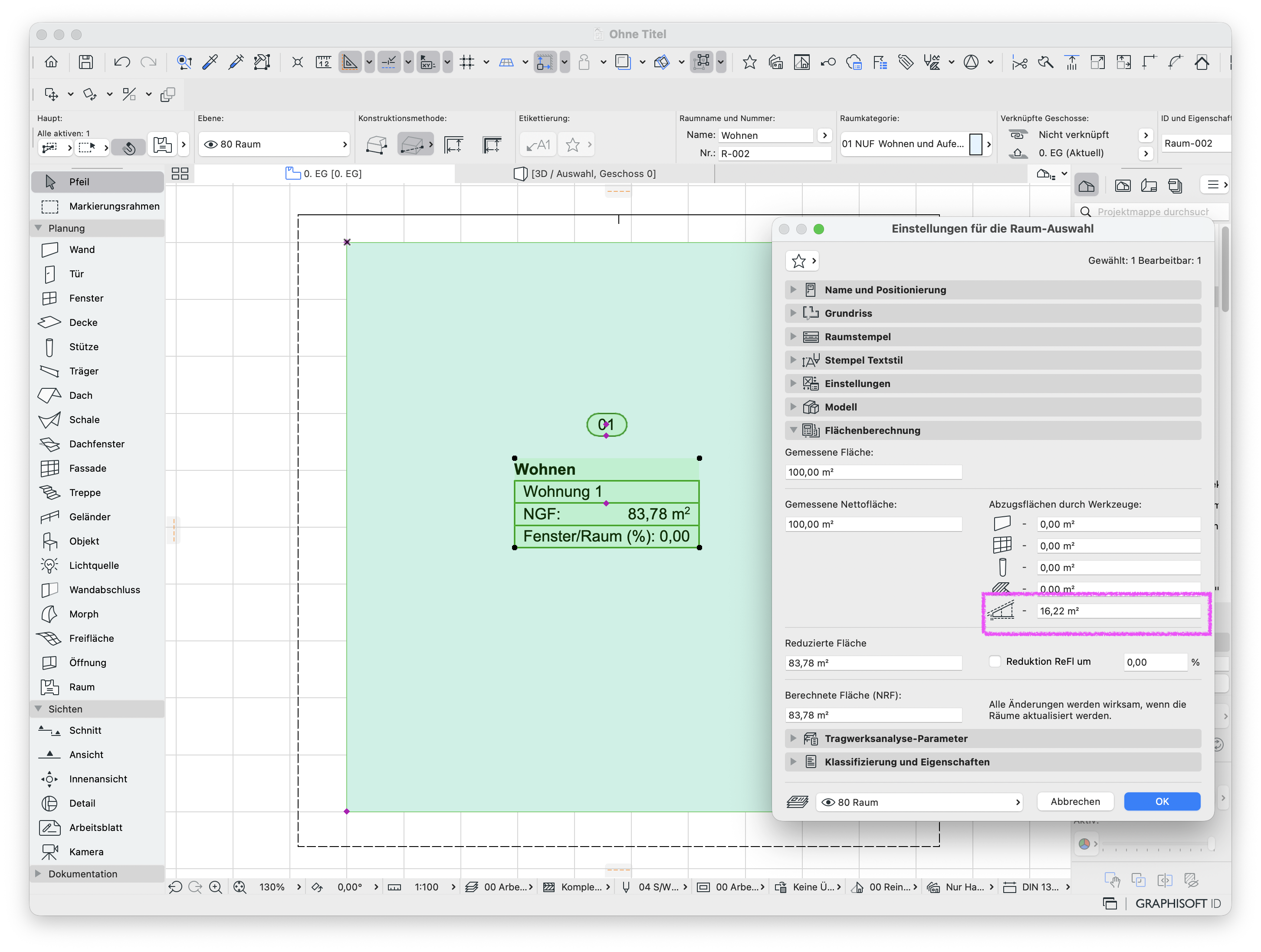Screen dimensions: 1261x952
Task: Click the Undo arrow in toolbar
Action: [x=122, y=62]
